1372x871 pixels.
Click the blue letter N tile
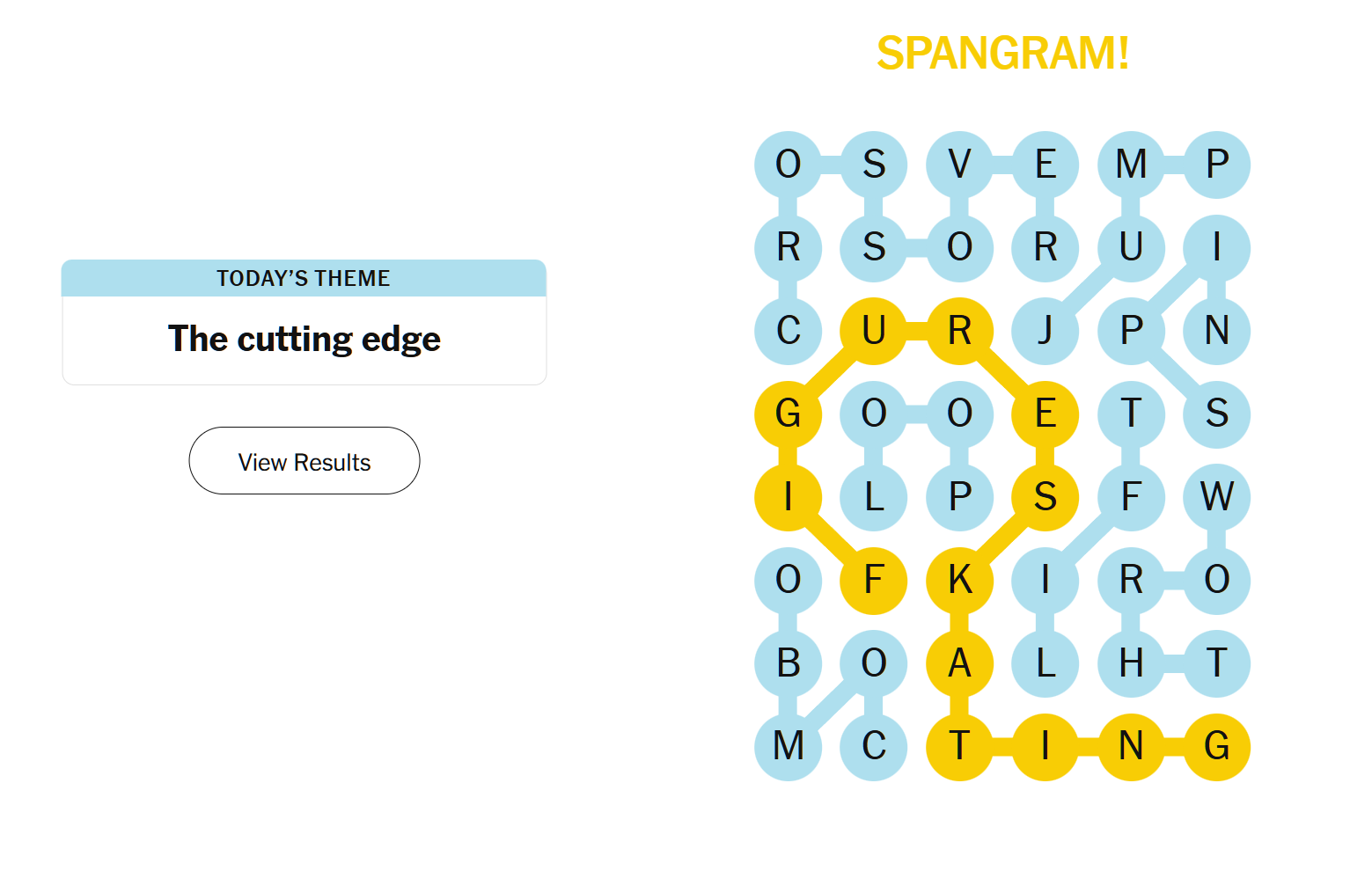tap(1216, 331)
